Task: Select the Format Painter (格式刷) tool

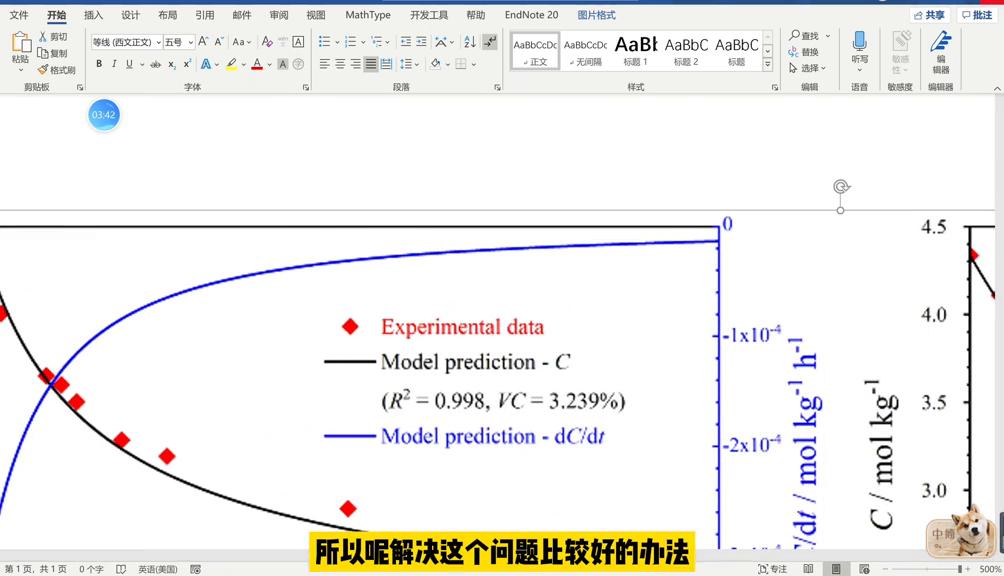Action: pyautogui.click(x=55, y=69)
